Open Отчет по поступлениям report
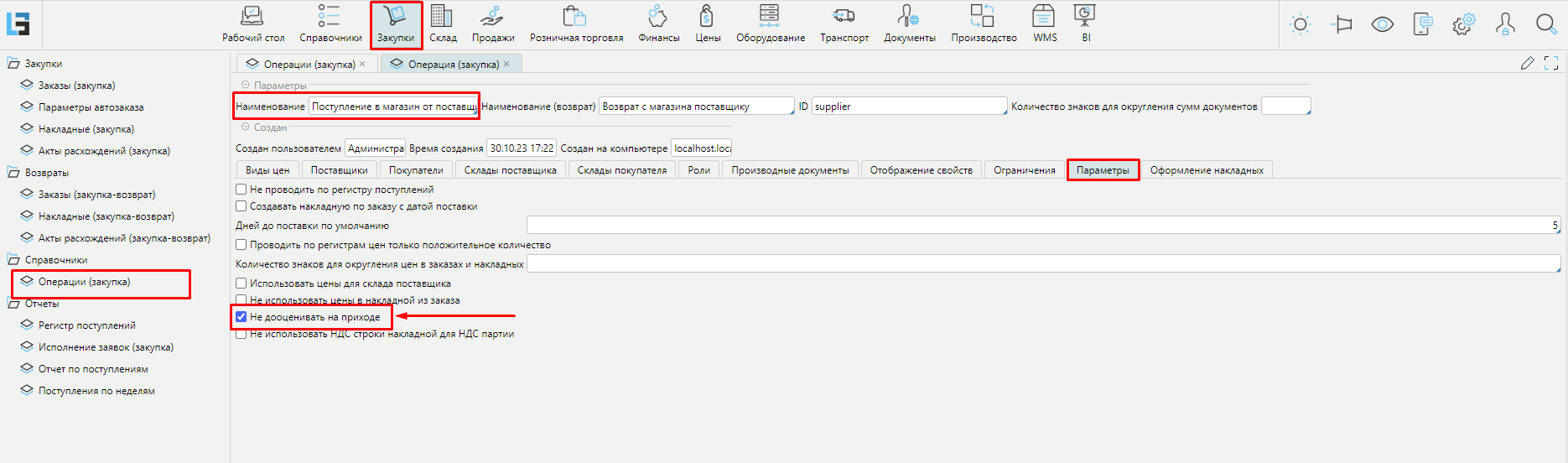 click(x=93, y=369)
